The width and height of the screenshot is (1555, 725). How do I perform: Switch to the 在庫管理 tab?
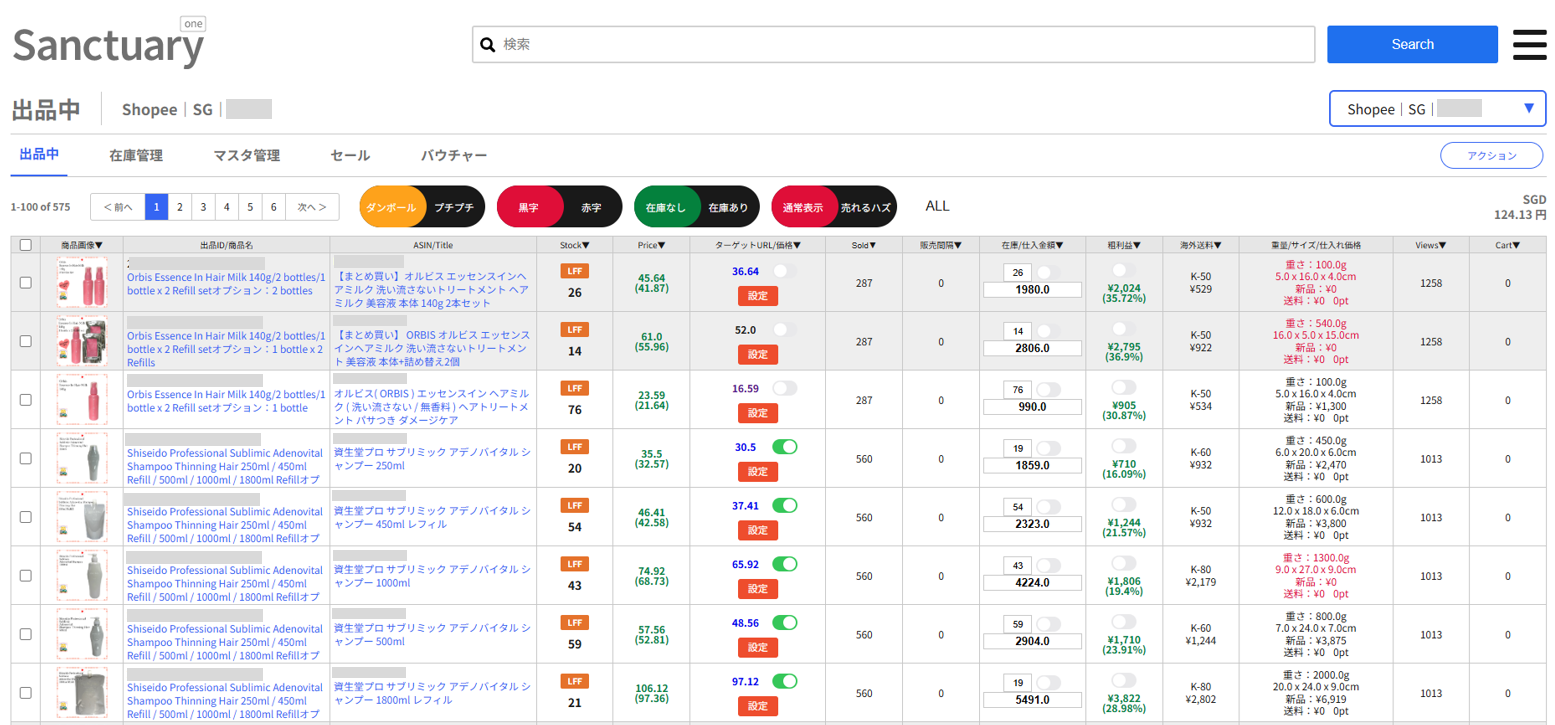coord(136,156)
